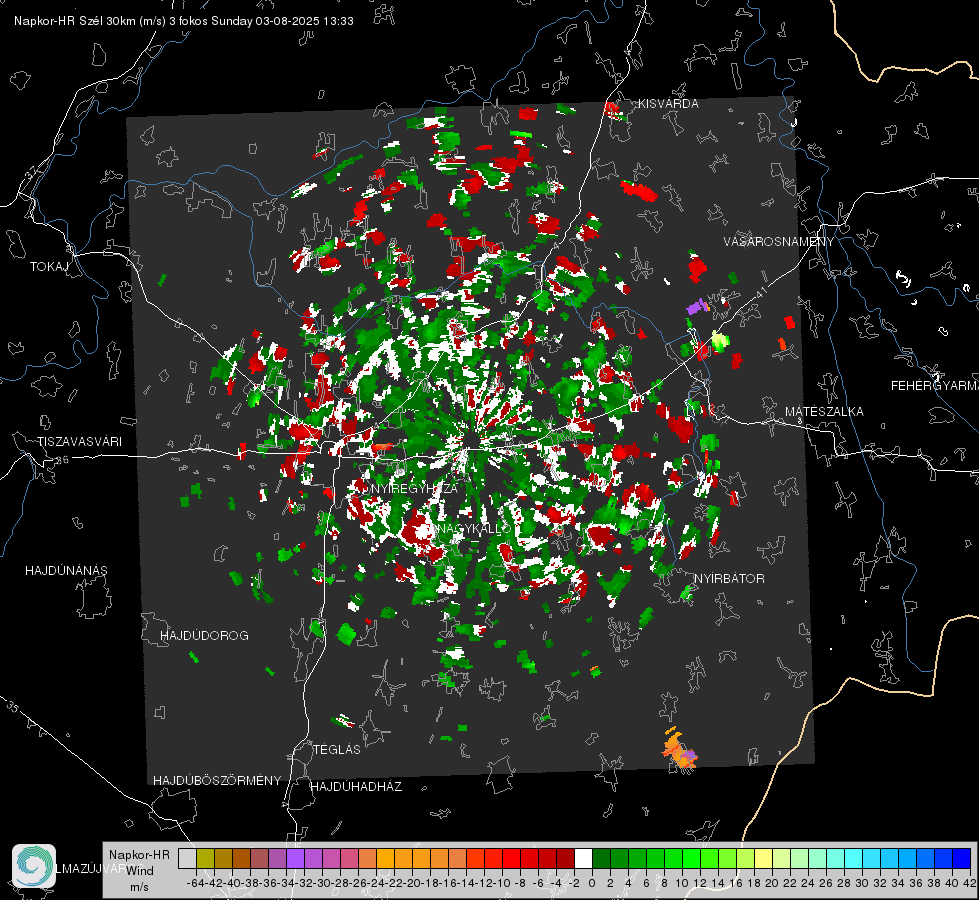Pick the olive swatch between -64 and -42

click(205, 859)
